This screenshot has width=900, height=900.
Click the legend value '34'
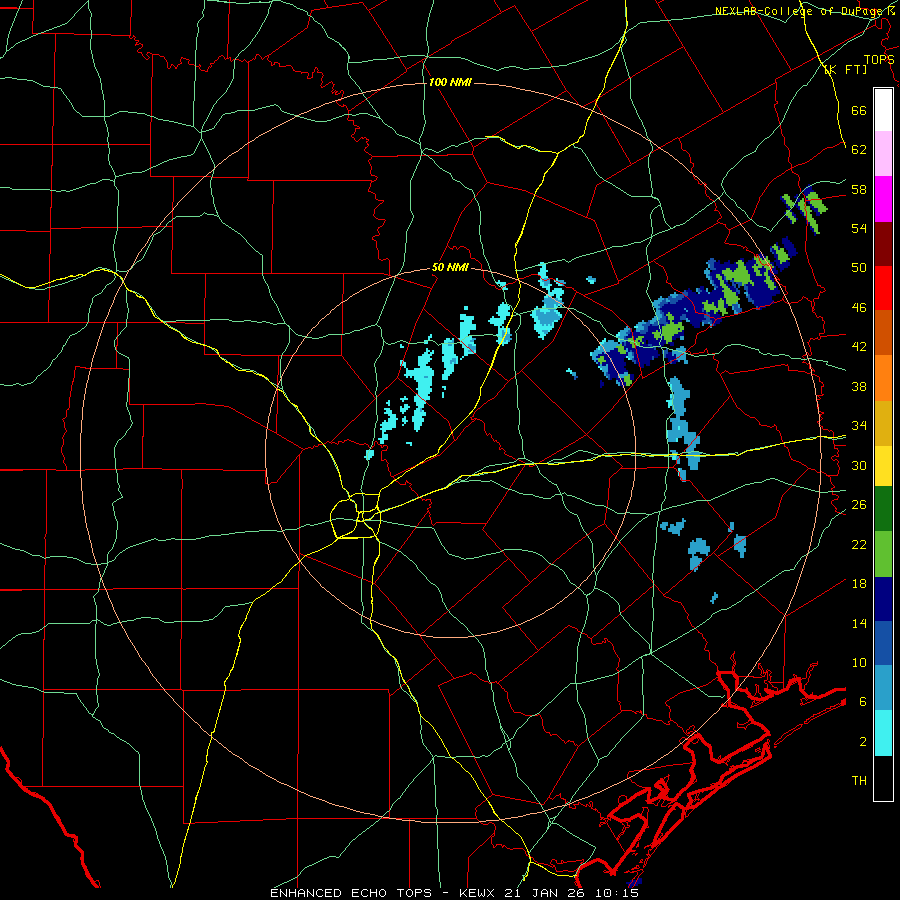tap(859, 426)
